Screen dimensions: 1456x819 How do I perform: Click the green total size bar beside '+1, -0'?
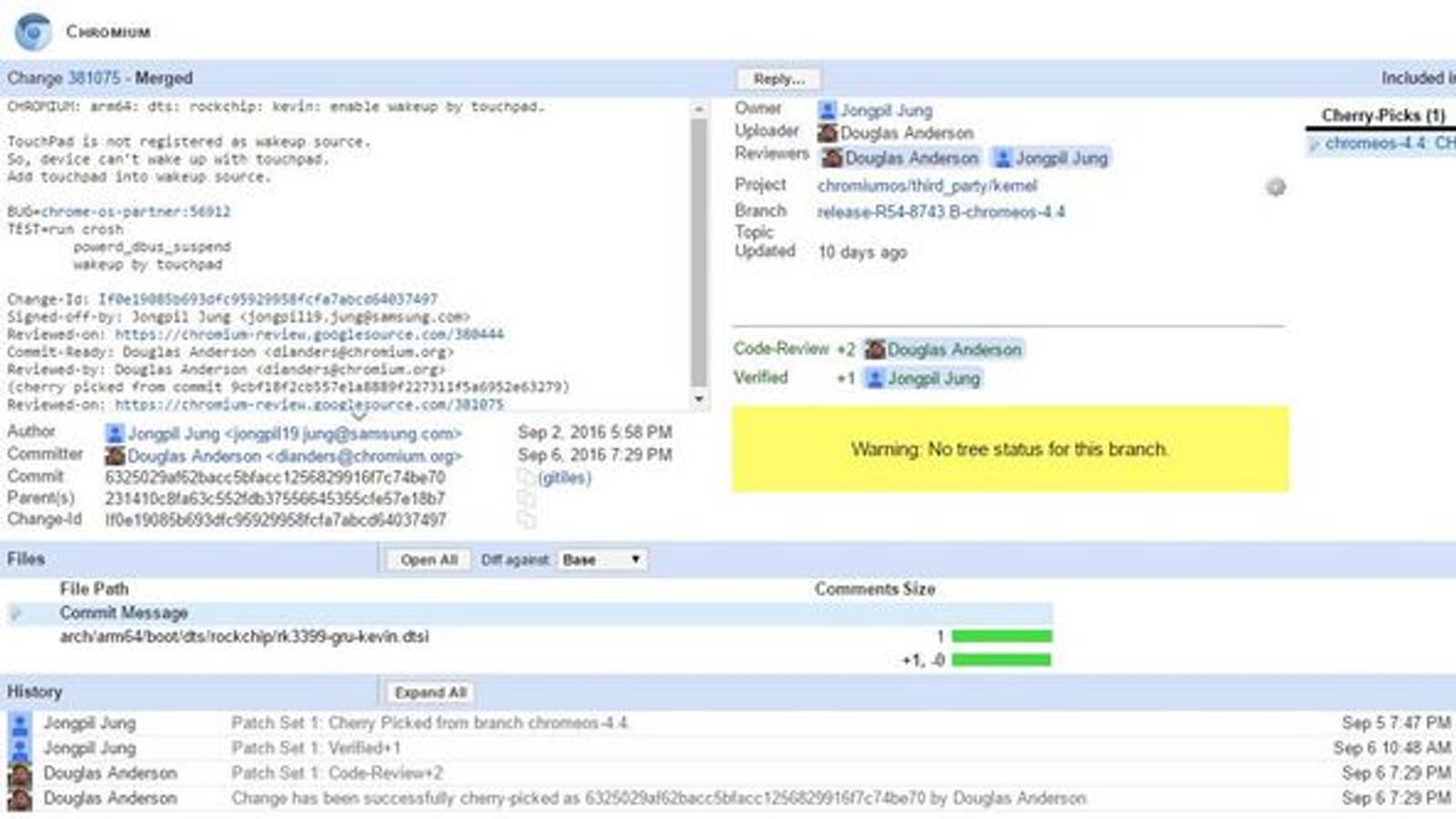point(1002,660)
